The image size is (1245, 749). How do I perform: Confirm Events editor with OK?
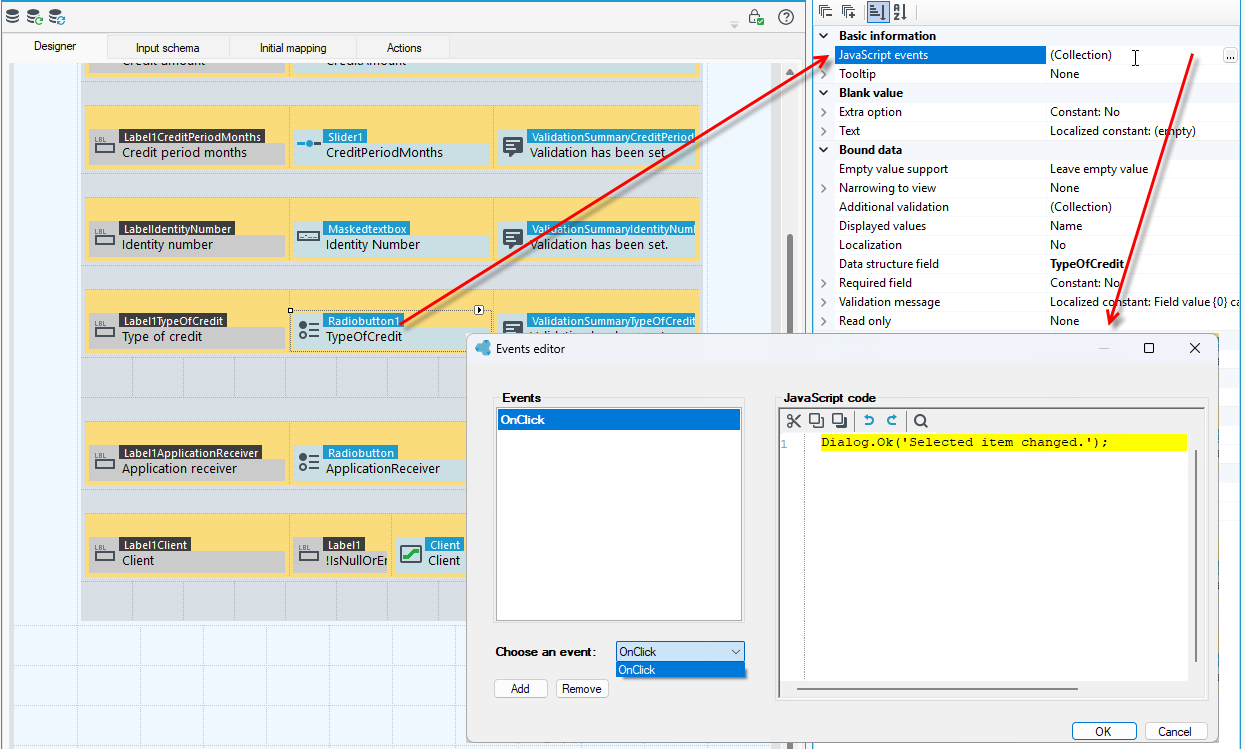pyautogui.click(x=1103, y=731)
